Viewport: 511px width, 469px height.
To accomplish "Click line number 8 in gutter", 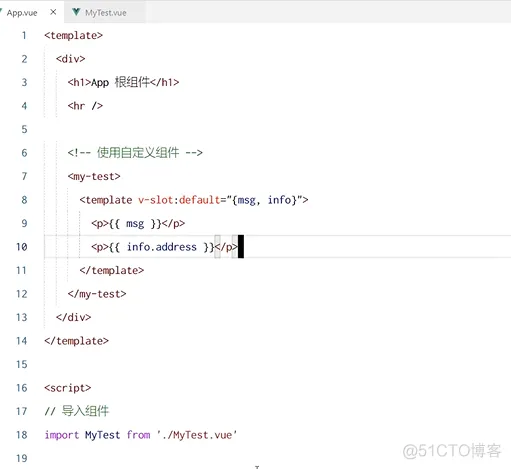I will tap(24, 200).
